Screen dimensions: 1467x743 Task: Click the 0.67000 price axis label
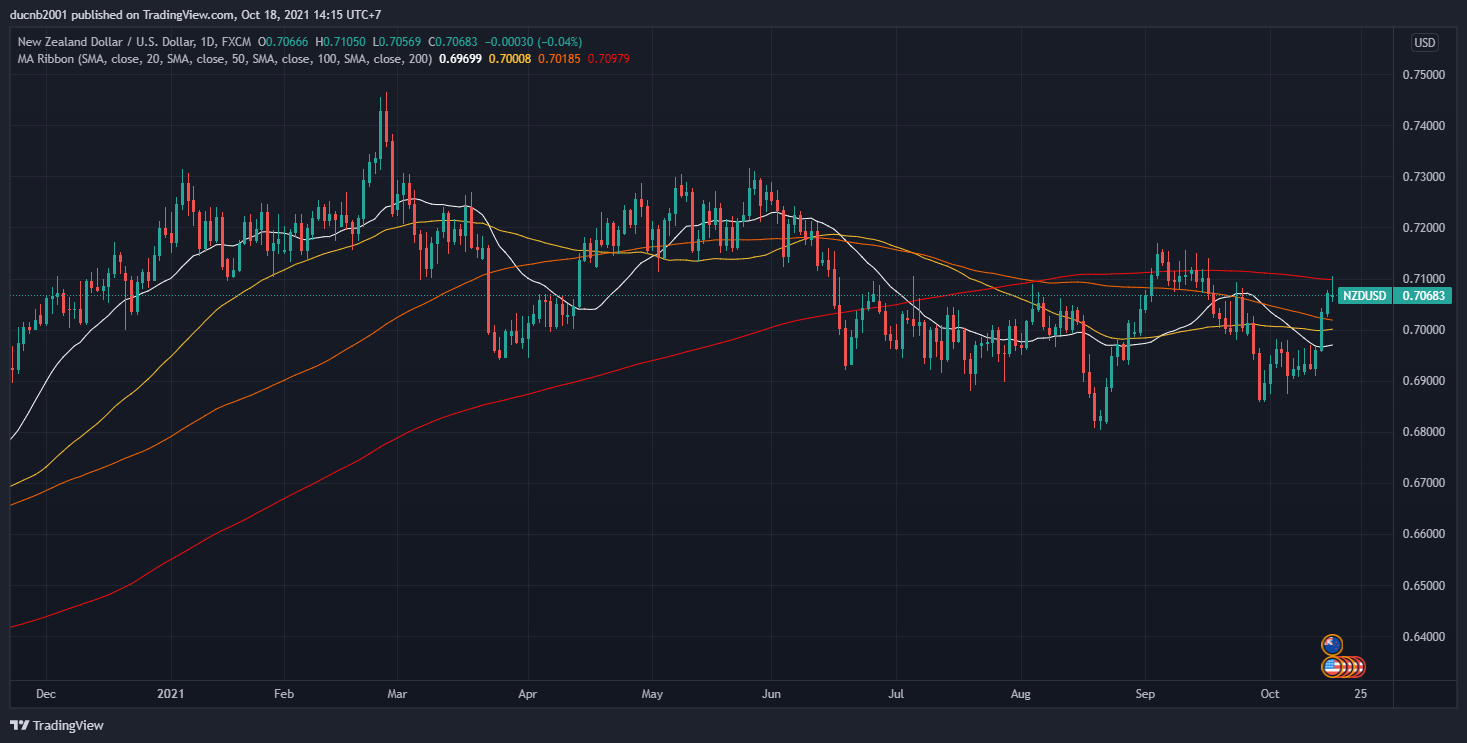1423,483
